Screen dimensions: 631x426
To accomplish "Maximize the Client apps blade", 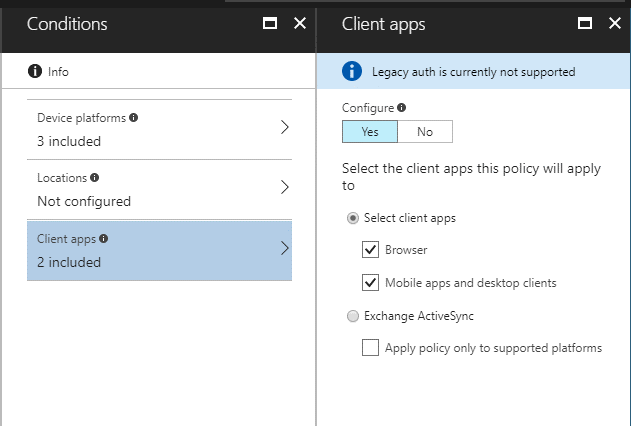I will [585, 23].
